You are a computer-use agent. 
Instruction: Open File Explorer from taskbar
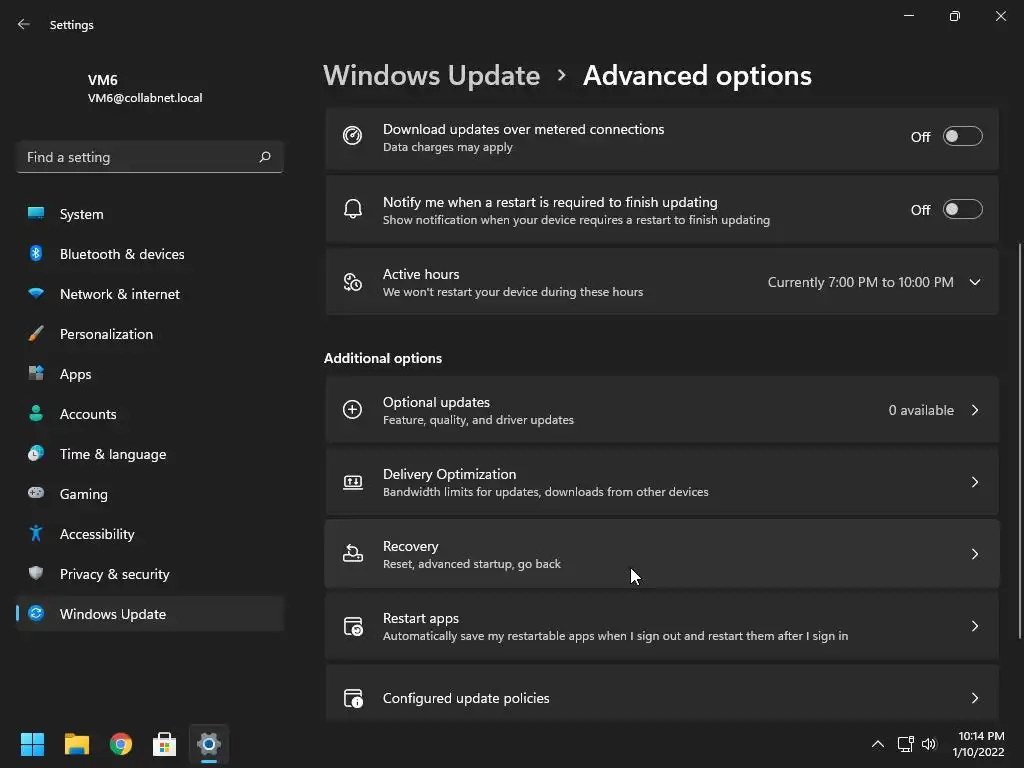[76, 744]
